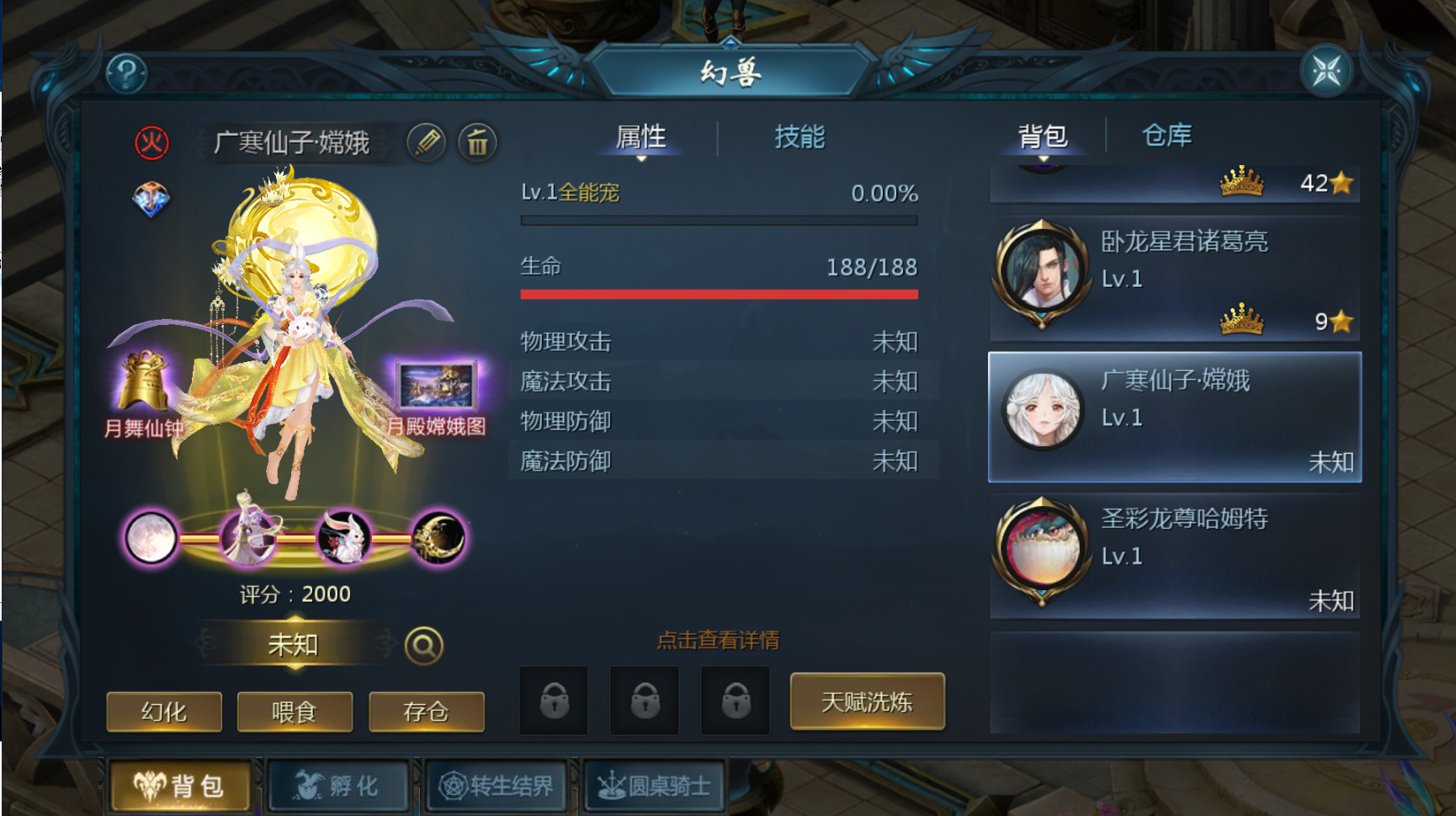Click the first locked talent slot
This screenshot has width=1456, height=816.
(554, 701)
